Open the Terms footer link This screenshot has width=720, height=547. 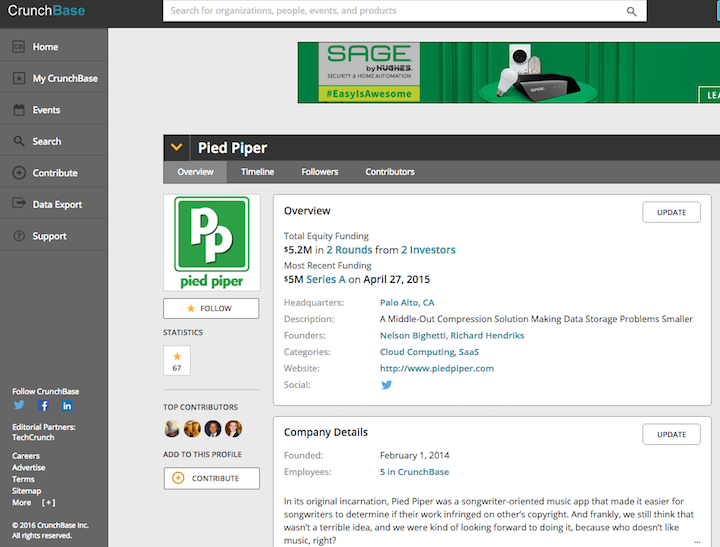[23, 479]
